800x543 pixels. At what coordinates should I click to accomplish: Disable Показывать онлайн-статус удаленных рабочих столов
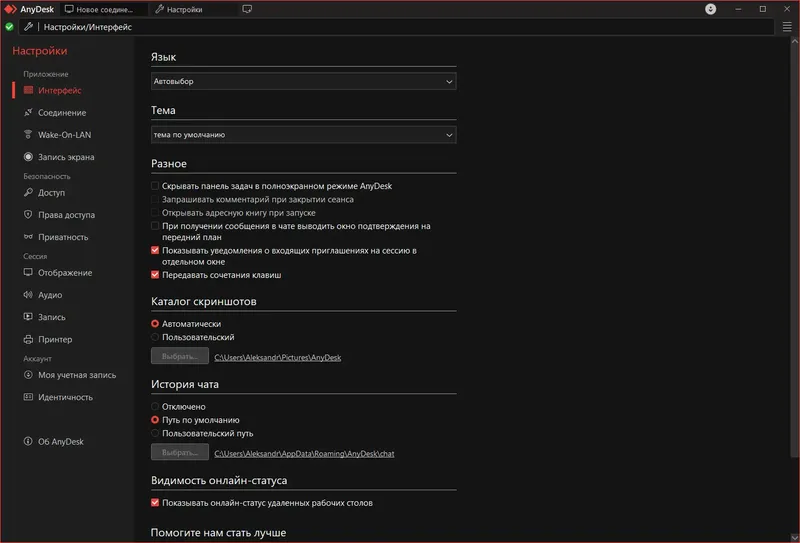coord(155,503)
